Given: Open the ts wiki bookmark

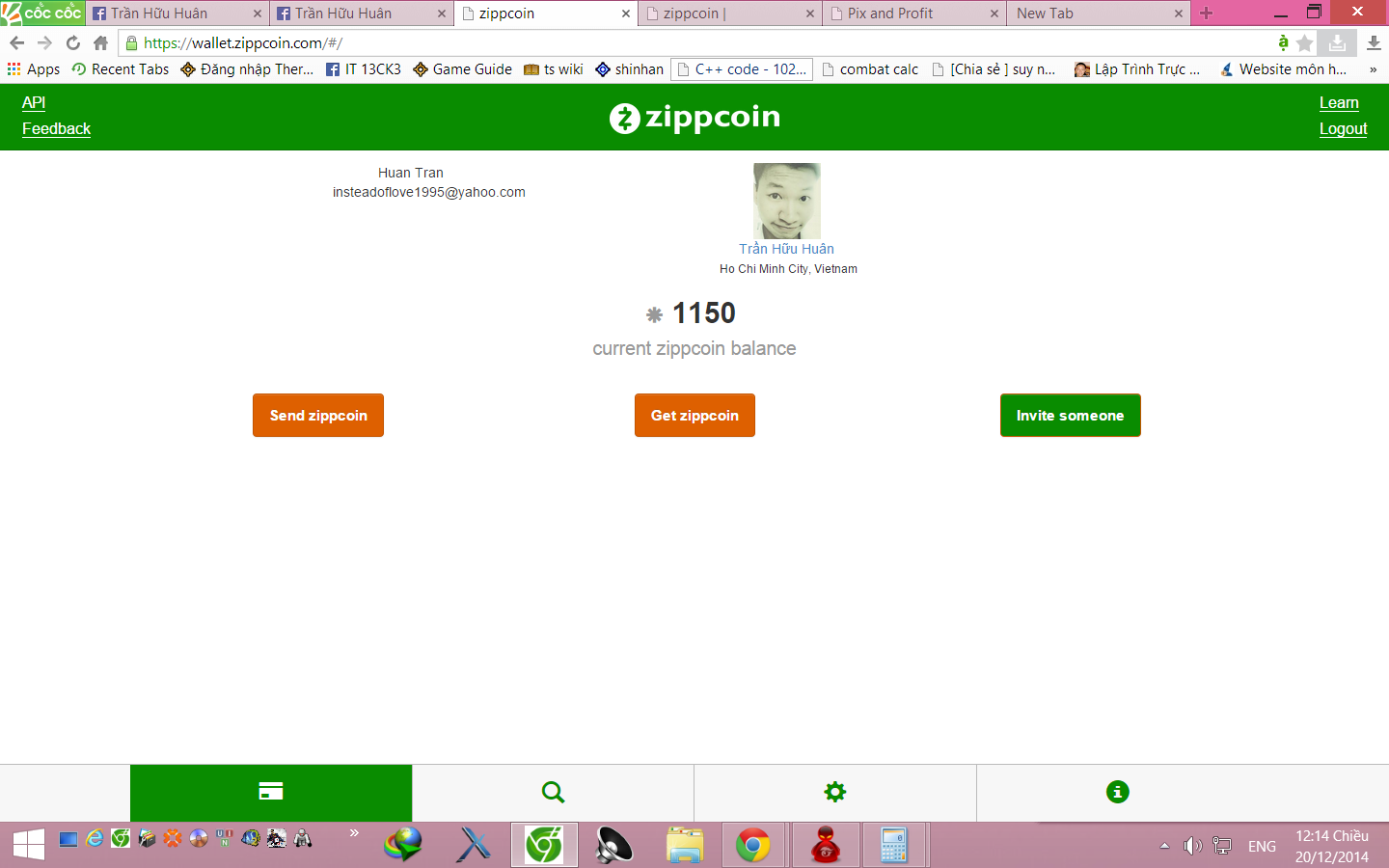Looking at the screenshot, I should tap(554, 69).
